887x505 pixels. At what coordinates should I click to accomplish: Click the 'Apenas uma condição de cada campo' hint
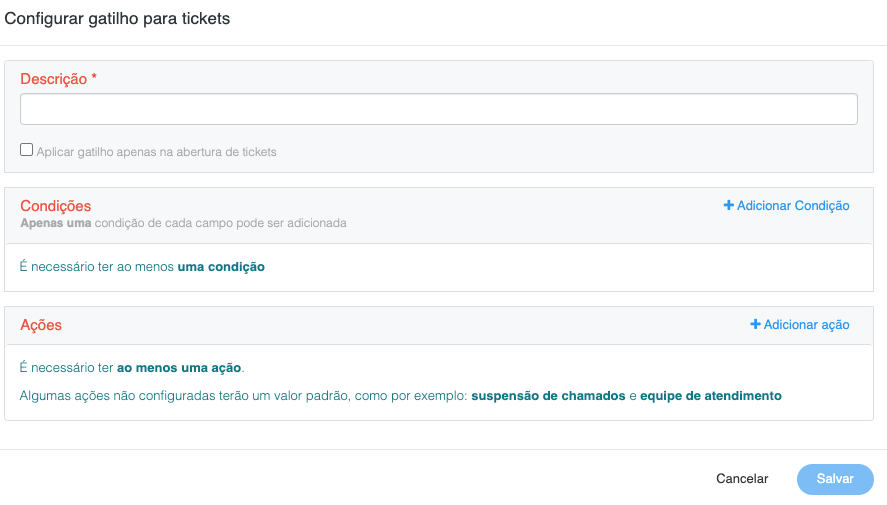[183, 223]
